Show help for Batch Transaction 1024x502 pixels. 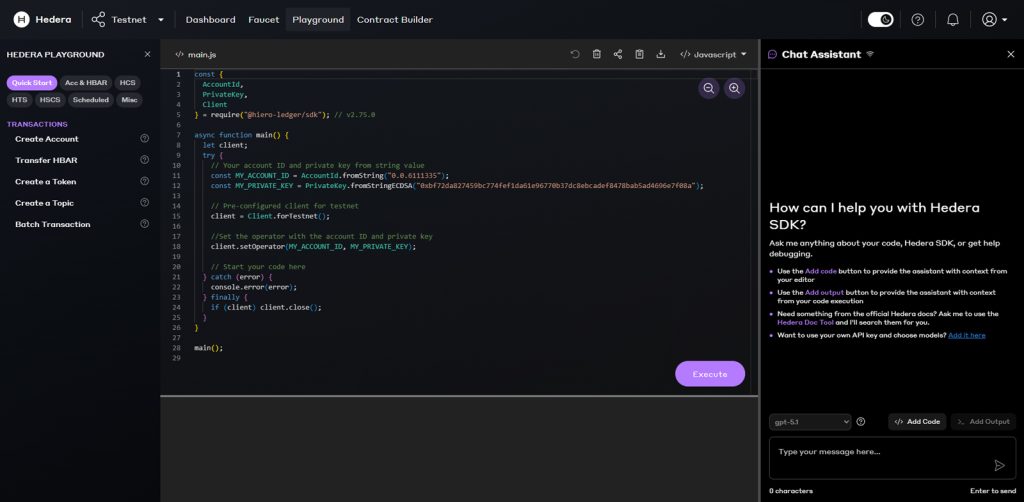tap(144, 223)
